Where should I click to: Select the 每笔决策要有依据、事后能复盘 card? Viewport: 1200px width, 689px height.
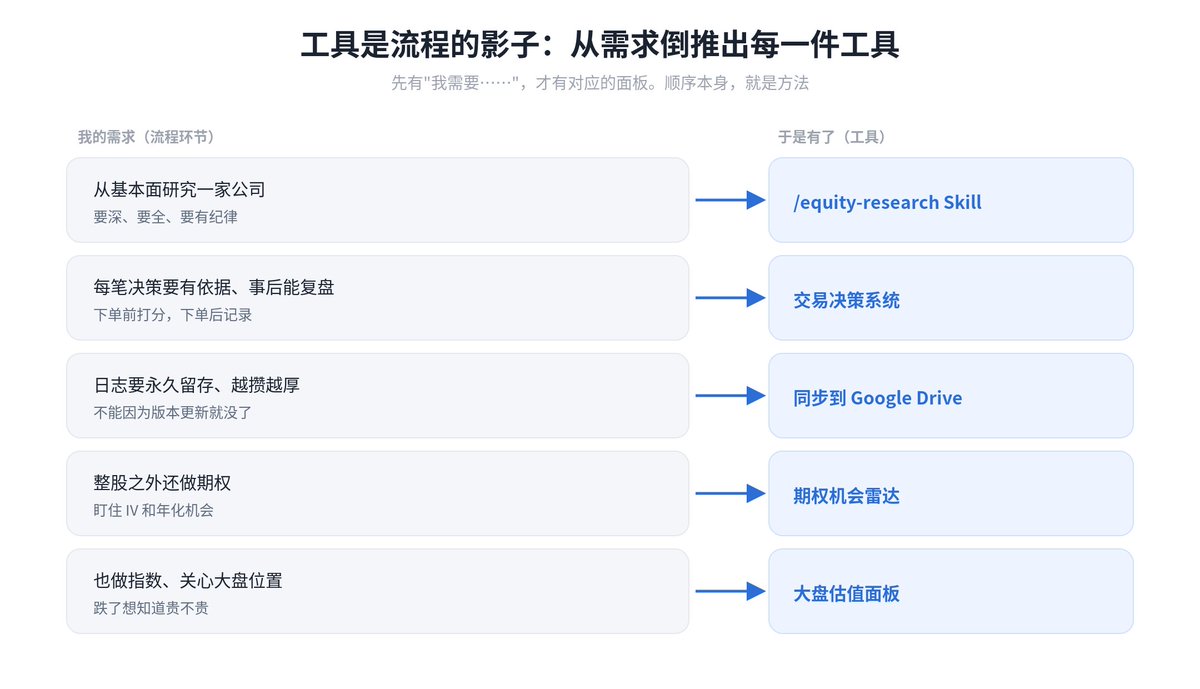coord(378,298)
